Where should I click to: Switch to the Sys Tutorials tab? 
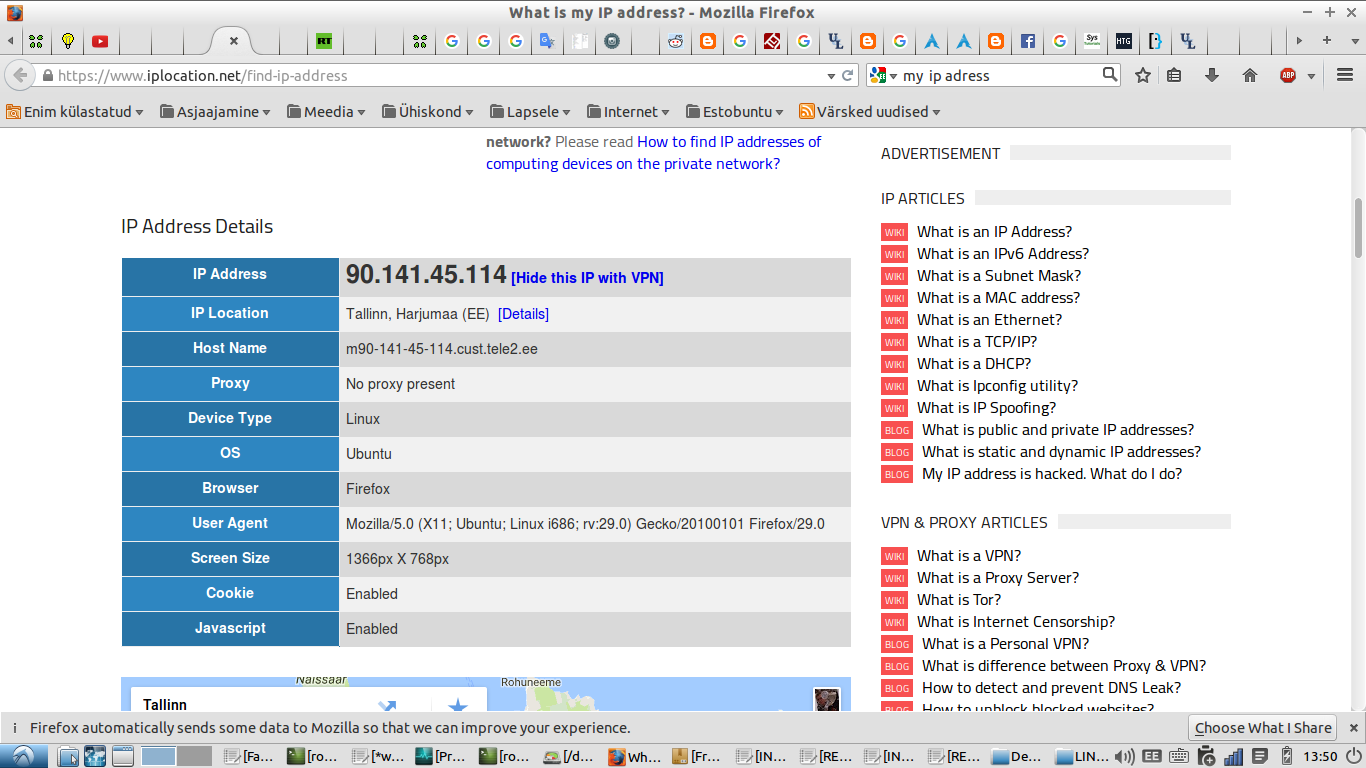point(1092,41)
